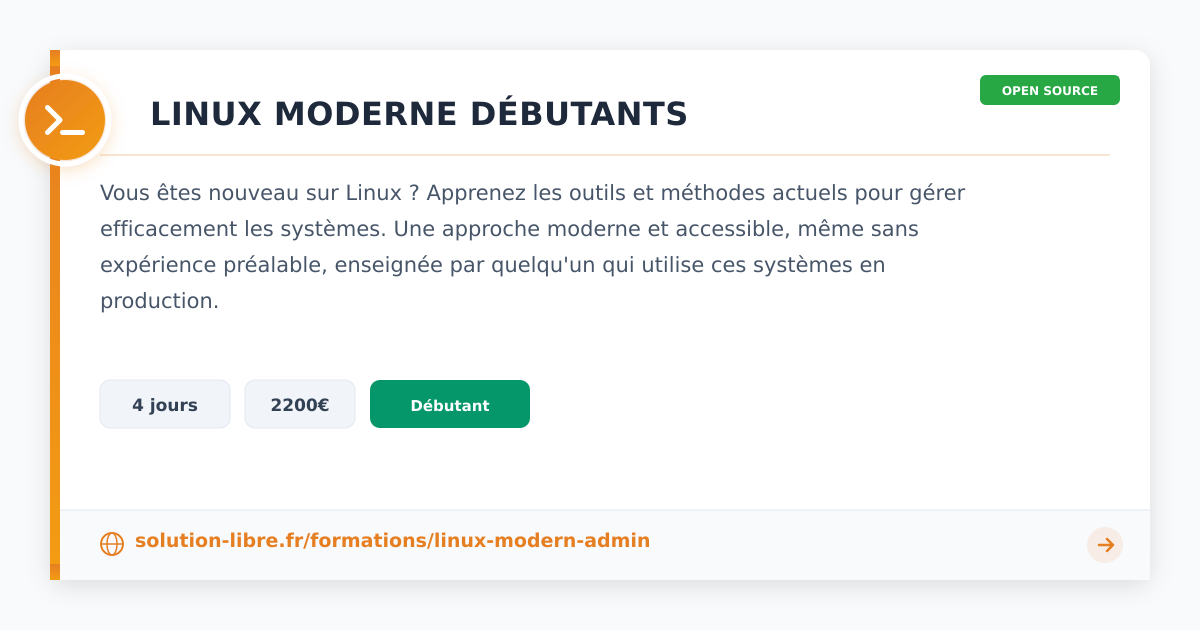Click the page background below the card
This screenshot has height=630, width=1200.
coord(600,606)
